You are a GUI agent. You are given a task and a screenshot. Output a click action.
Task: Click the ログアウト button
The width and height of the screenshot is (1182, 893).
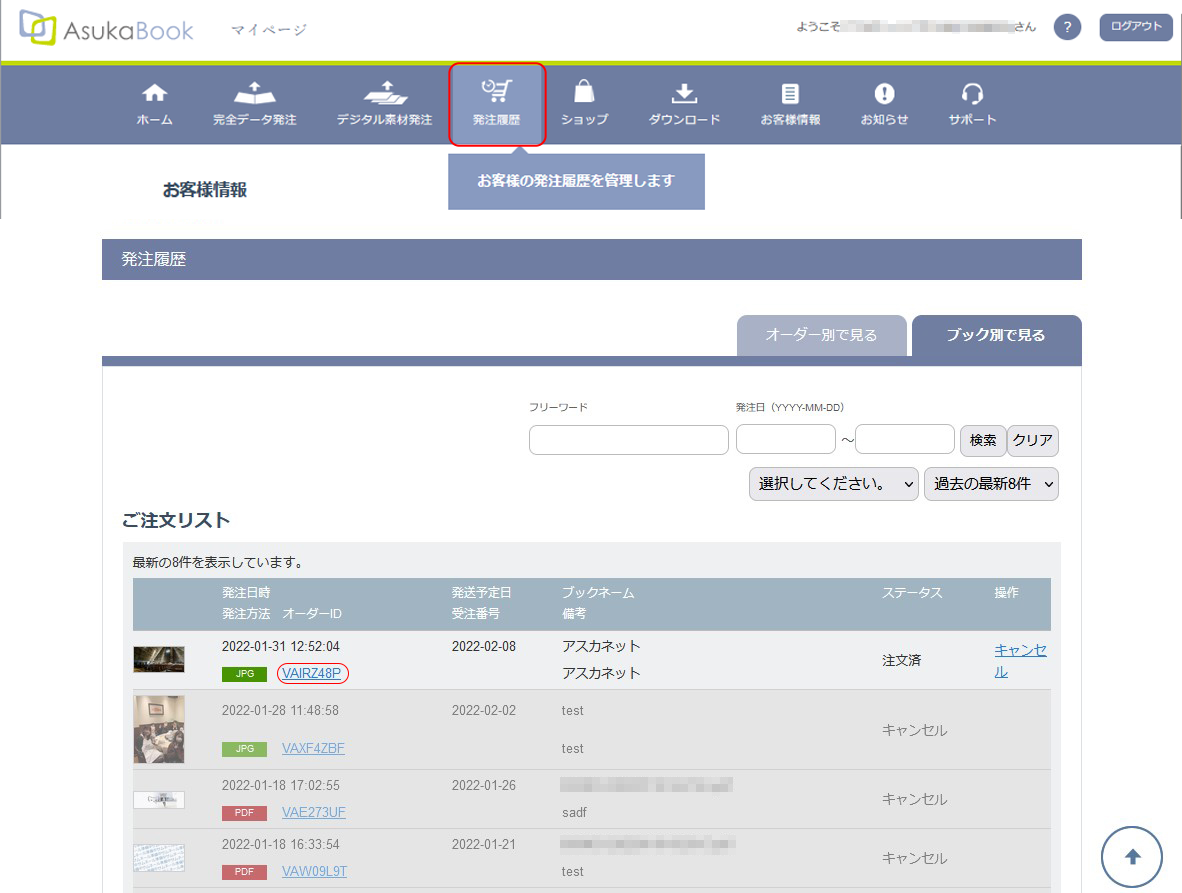(1135, 27)
